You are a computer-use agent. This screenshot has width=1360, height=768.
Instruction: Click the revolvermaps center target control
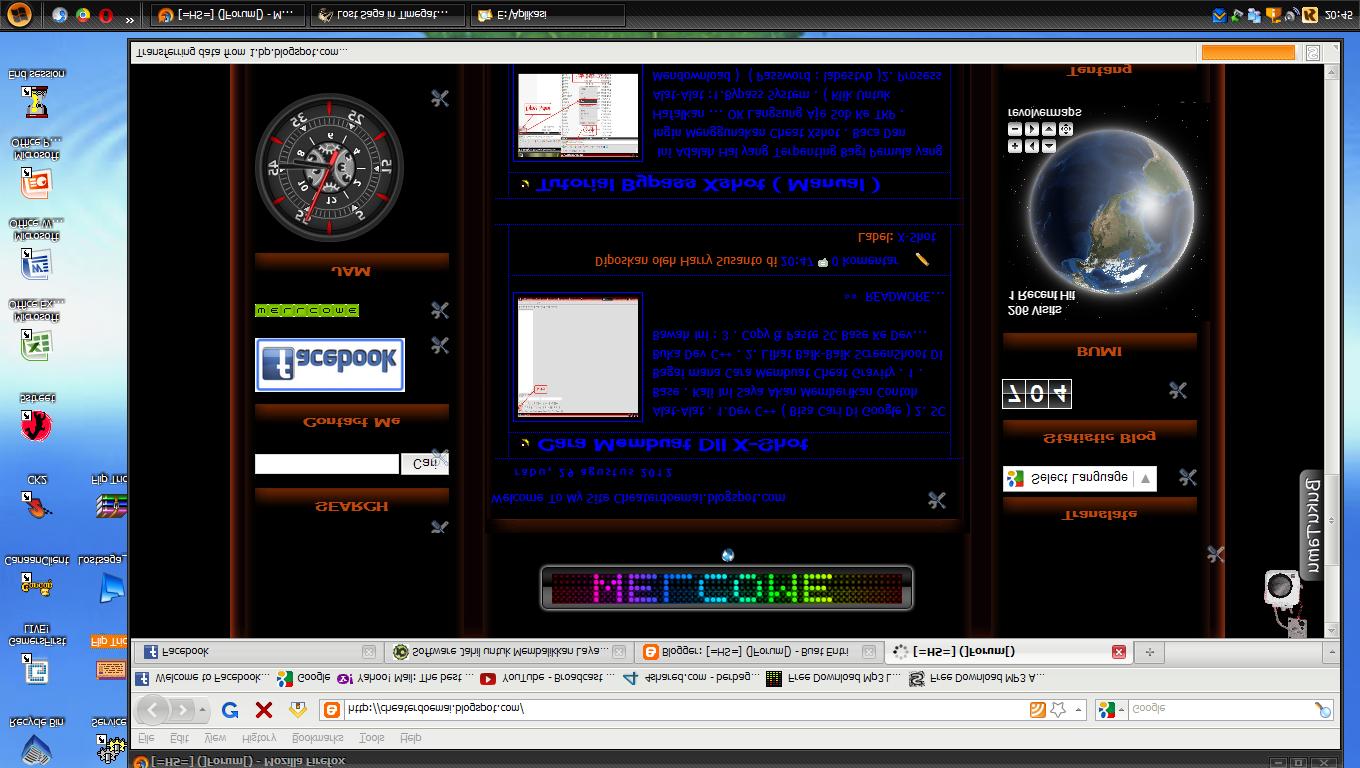pos(1066,129)
